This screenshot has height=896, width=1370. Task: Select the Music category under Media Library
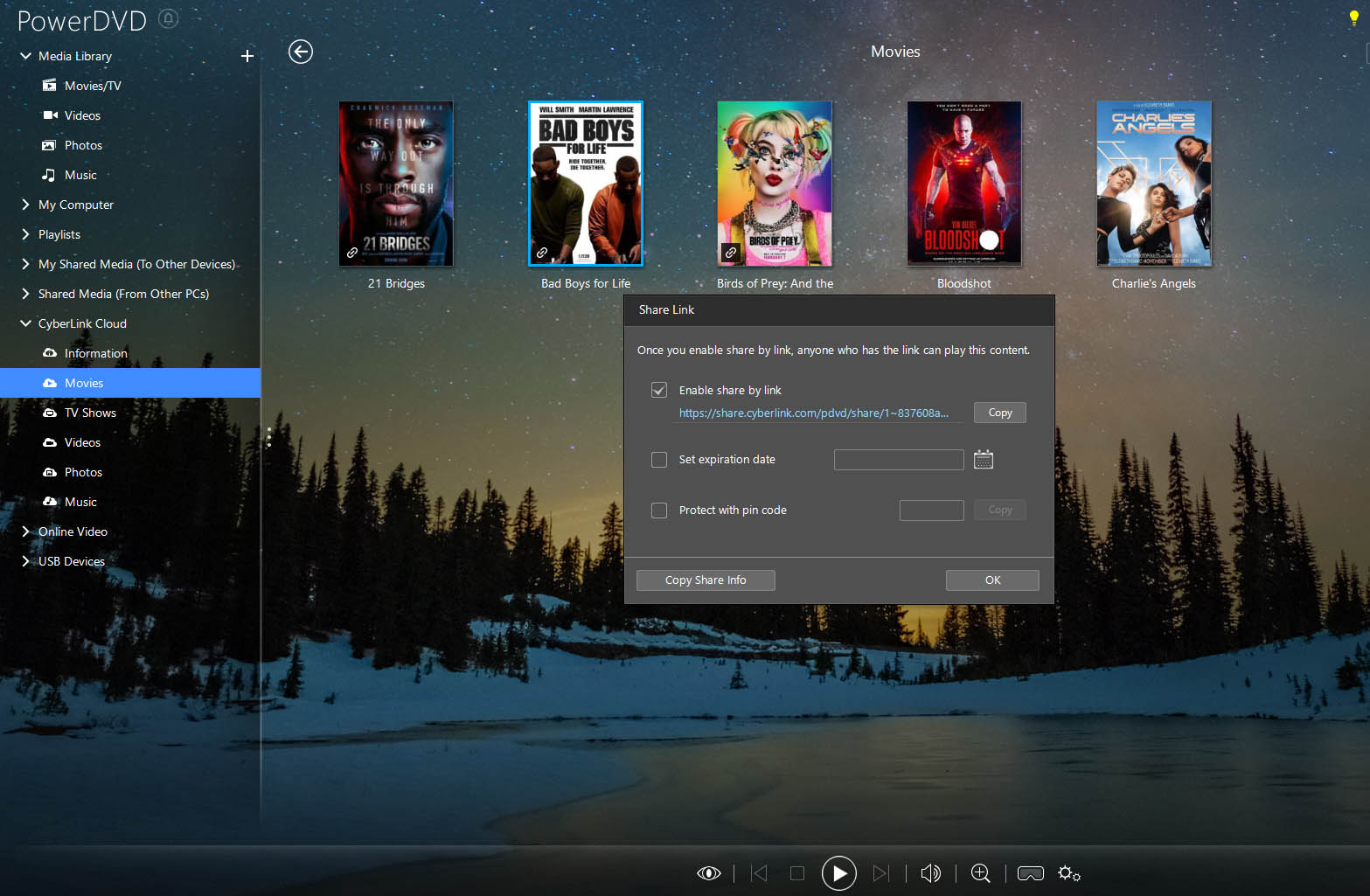click(x=80, y=174)
